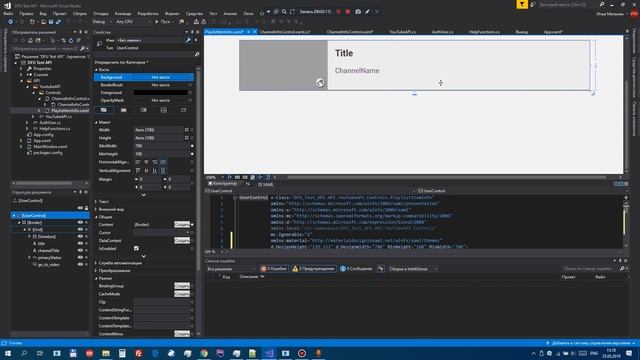Click Создать button for DataContext property
This screenshot has width=640, height=360.
(182, 240)
